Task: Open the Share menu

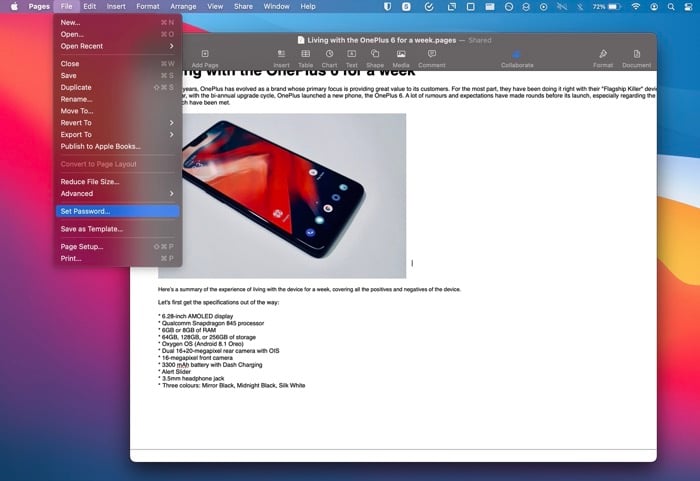Action: 243,6
